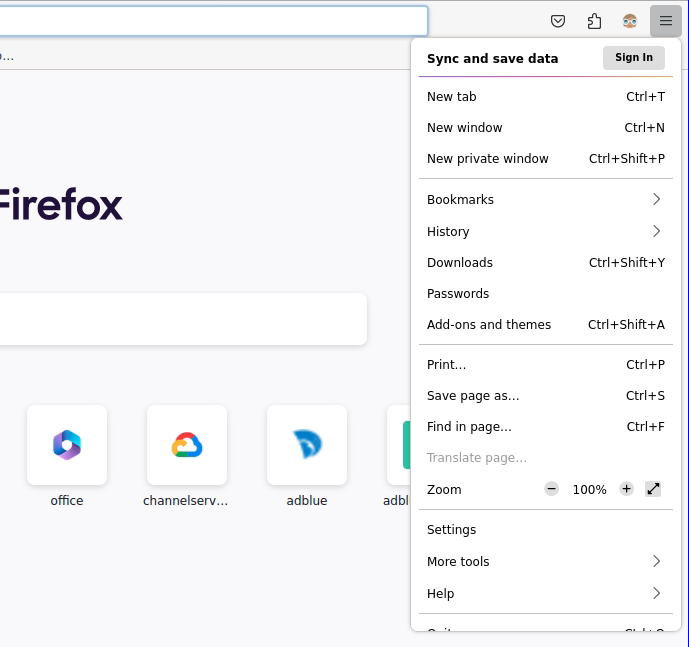Click the zoom out minus button

[552, 489]
